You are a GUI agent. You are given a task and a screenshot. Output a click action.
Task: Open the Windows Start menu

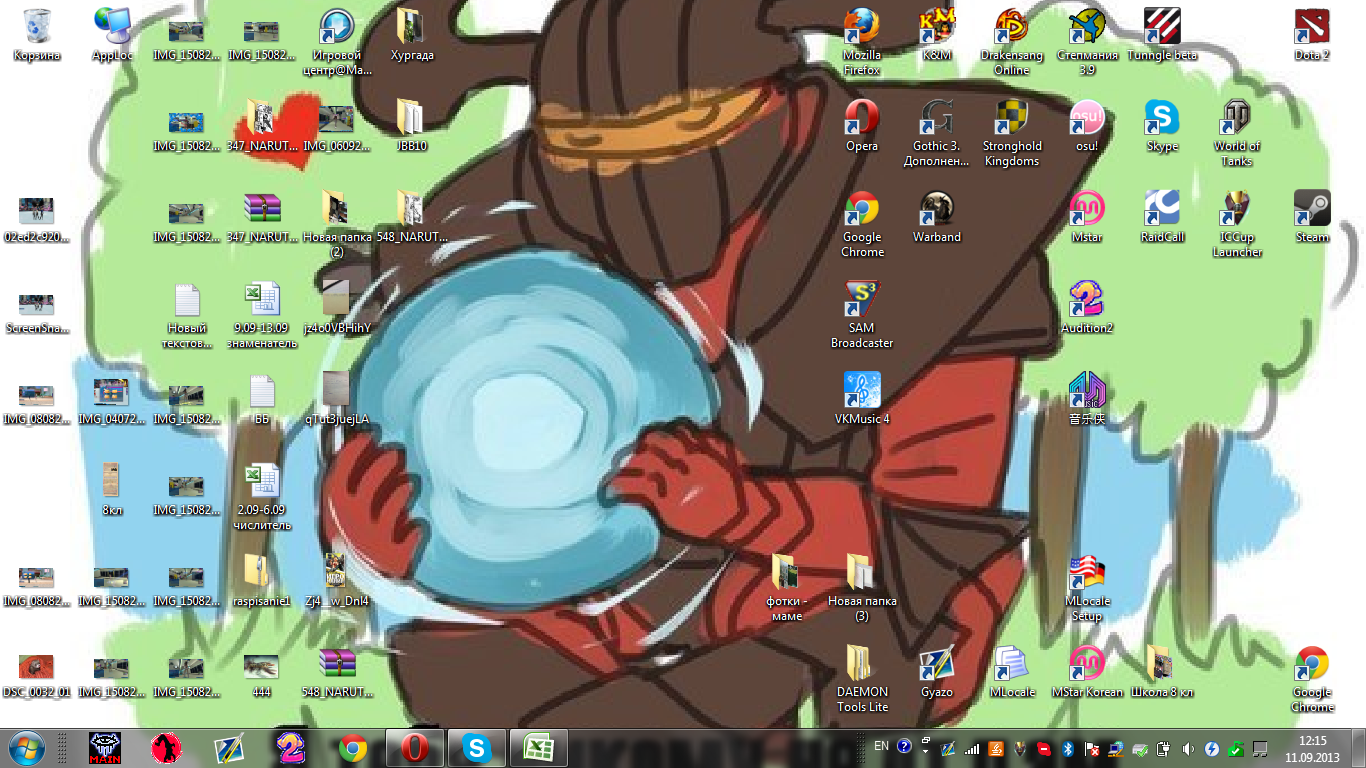pyautogui.click(x=27, y=748)
